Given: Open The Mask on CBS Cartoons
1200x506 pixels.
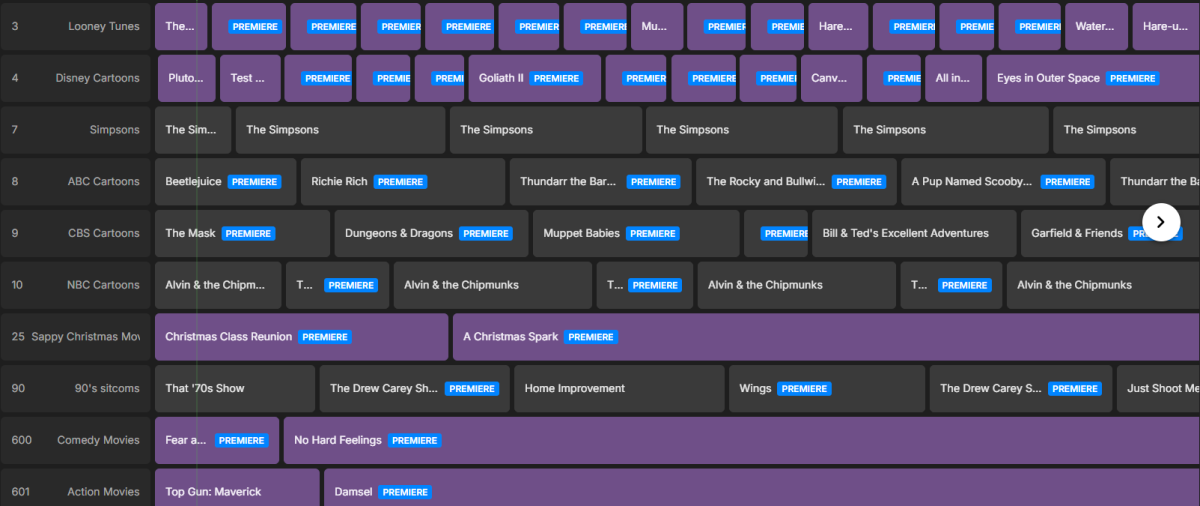Looking at the screenshot, I should 242,233.
